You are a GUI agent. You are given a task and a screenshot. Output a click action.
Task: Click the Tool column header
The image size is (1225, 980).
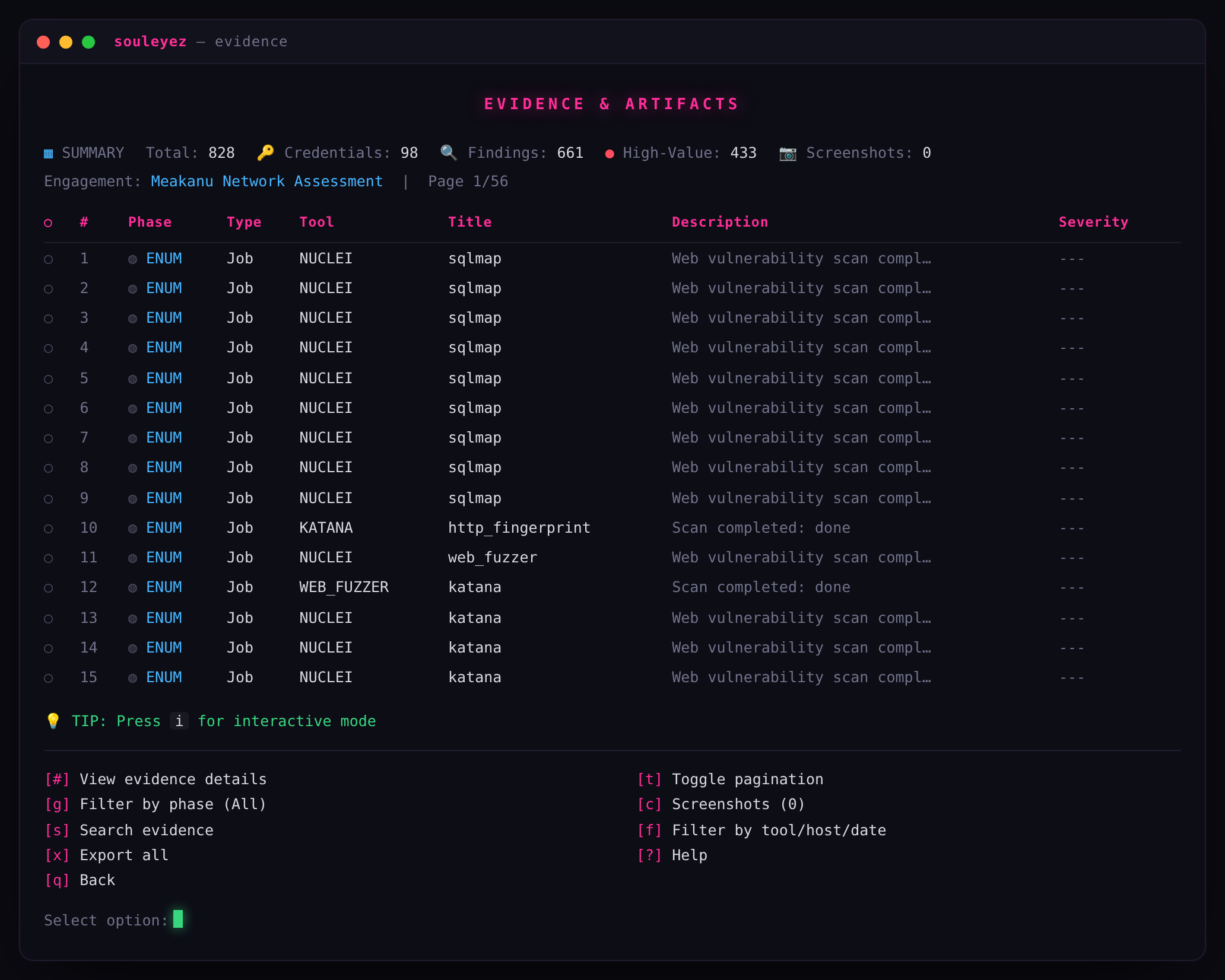point(316,222)
